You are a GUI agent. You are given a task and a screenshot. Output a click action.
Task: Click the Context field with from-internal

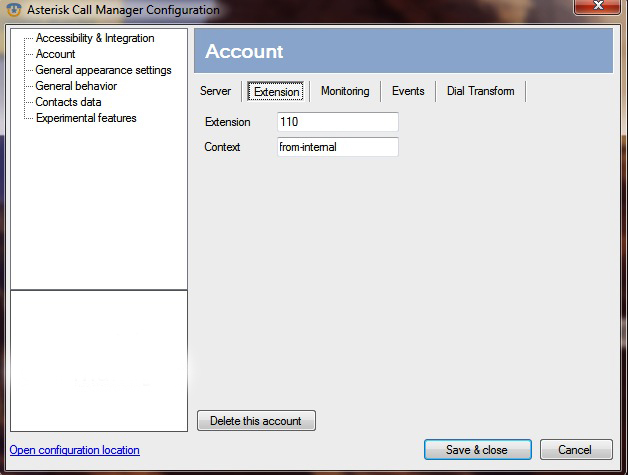click(x=338, y=147)
